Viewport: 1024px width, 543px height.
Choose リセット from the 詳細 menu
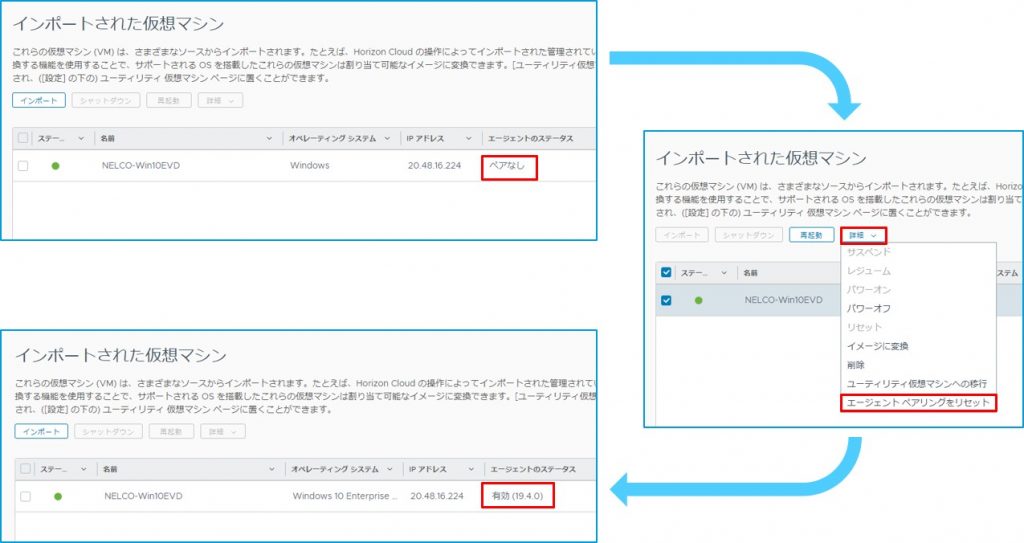(864, 327)
